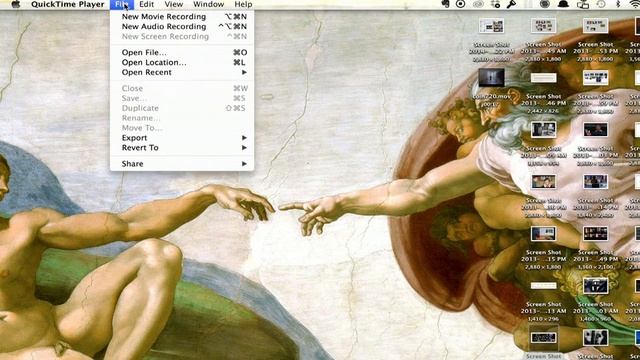
Task: Open the Window menu
Action: pos(208,4)
